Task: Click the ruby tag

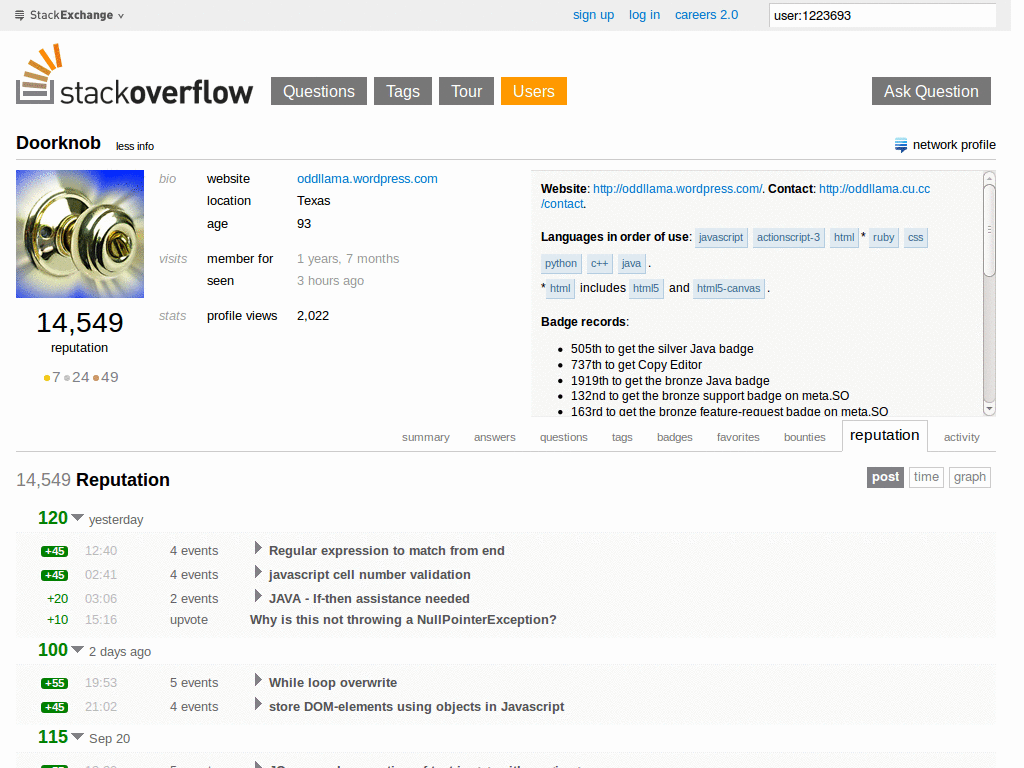Action: pos(884,238)
